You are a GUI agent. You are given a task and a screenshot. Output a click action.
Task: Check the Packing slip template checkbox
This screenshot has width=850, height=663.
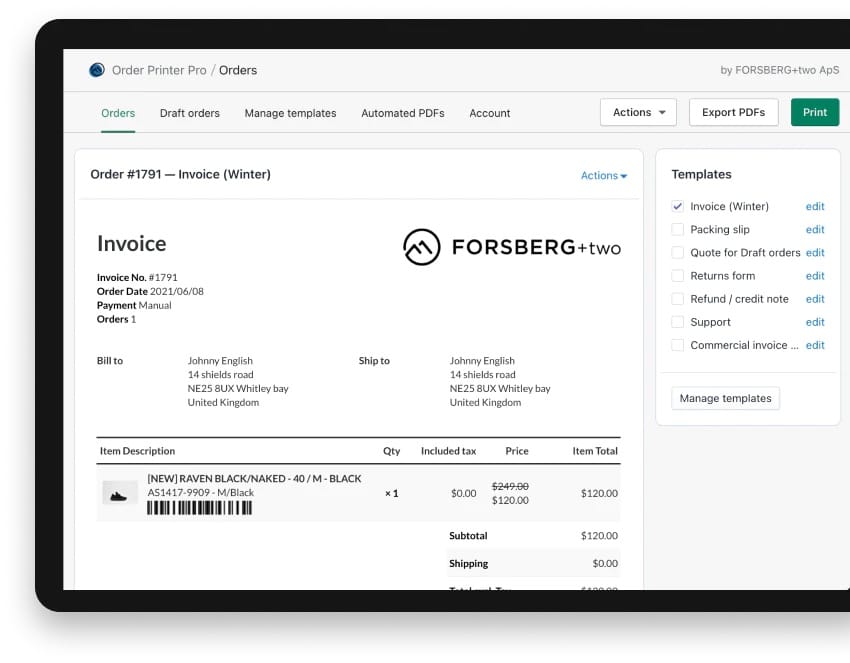pos(678,230)
